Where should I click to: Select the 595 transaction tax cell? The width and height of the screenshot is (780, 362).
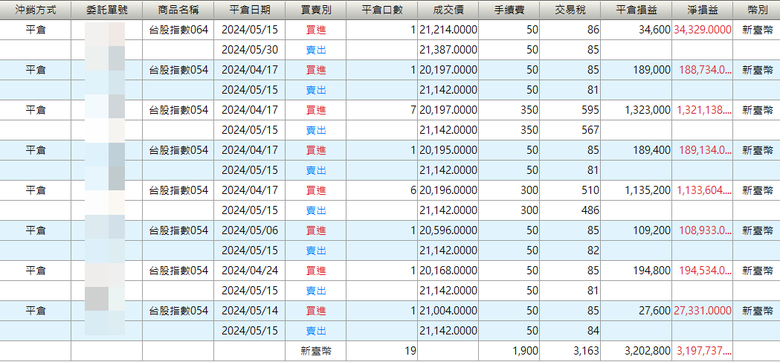[570, 110]
